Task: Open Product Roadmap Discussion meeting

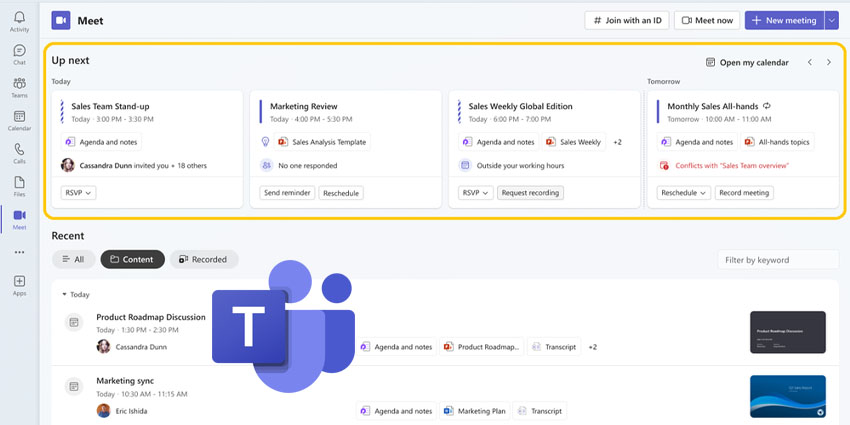Action: pos(151,317)
